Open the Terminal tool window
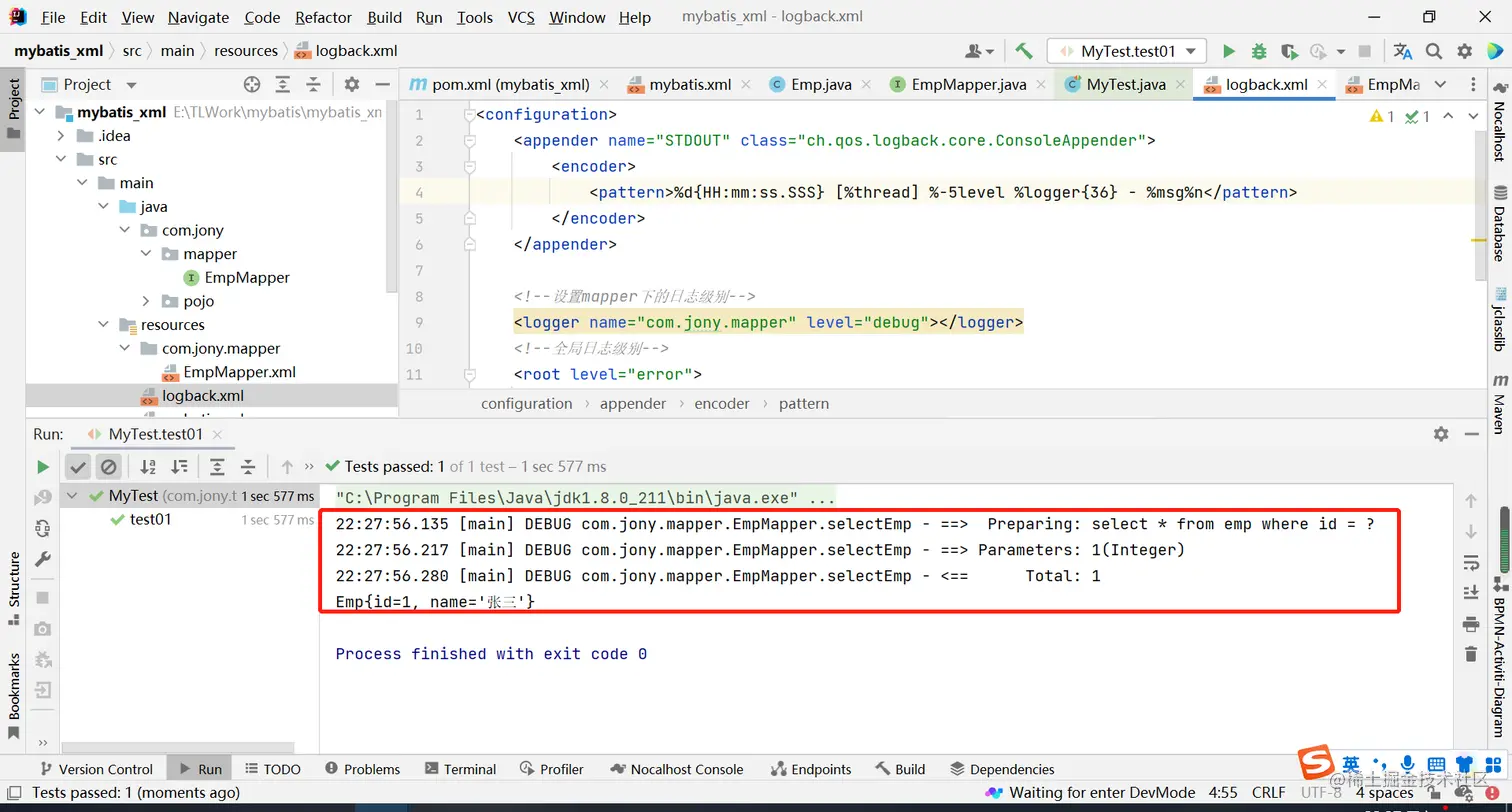Screen dimensions: 1512x812 [459, 769]
